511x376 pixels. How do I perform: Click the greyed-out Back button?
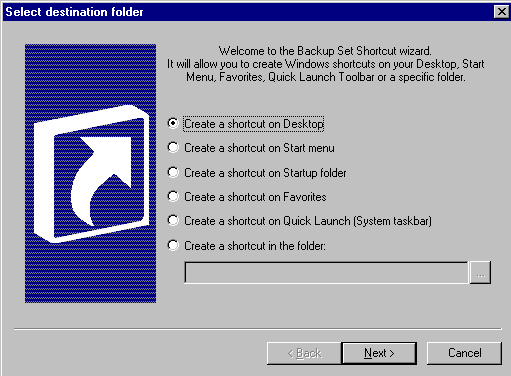tap(304, 353)
